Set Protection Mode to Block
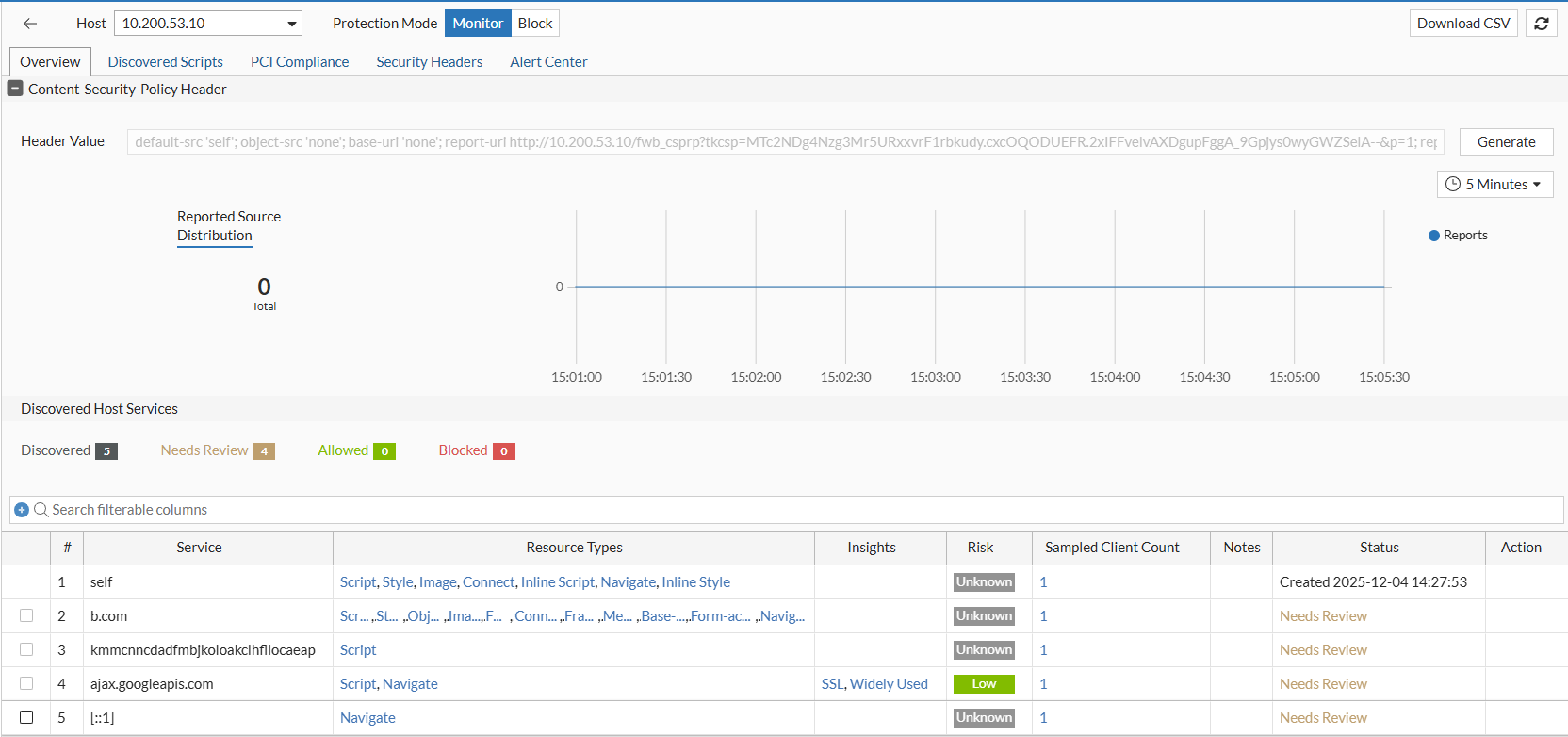Viewport: 1568px width, 737px height. [535, 24]
